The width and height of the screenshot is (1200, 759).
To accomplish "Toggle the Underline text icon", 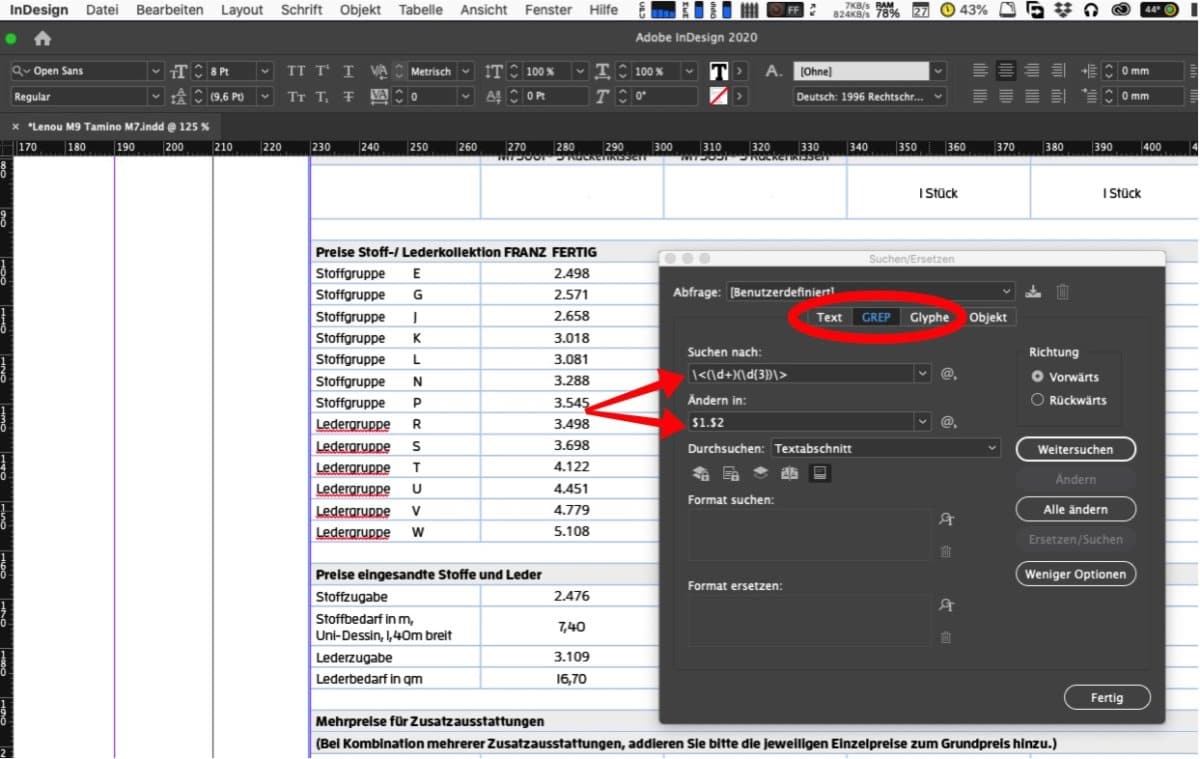I will click(348, 72).
